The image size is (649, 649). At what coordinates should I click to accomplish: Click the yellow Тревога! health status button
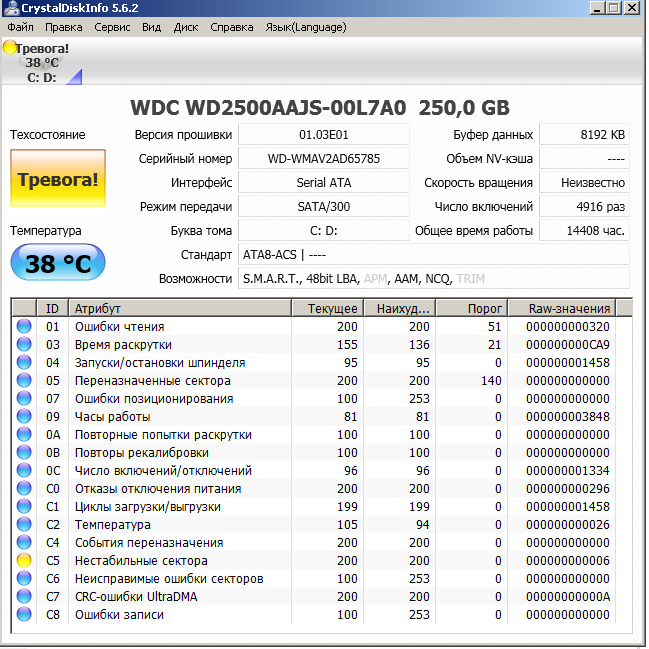click(x=57, y=180)
